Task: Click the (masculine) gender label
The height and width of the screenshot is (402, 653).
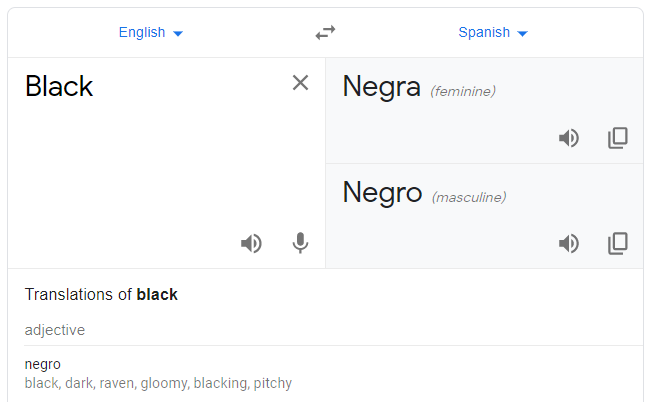Action: tap(469, 197)
